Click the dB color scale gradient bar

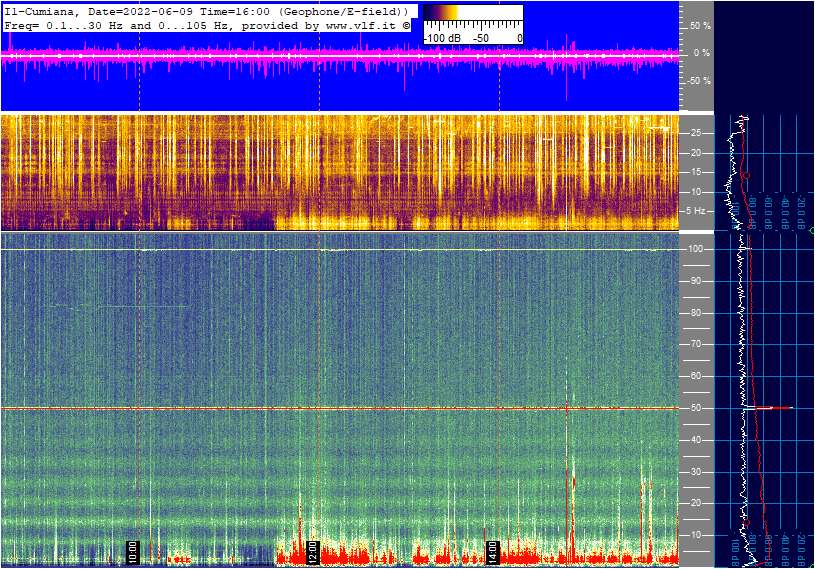pyautogui.click(x=472, y=14)
